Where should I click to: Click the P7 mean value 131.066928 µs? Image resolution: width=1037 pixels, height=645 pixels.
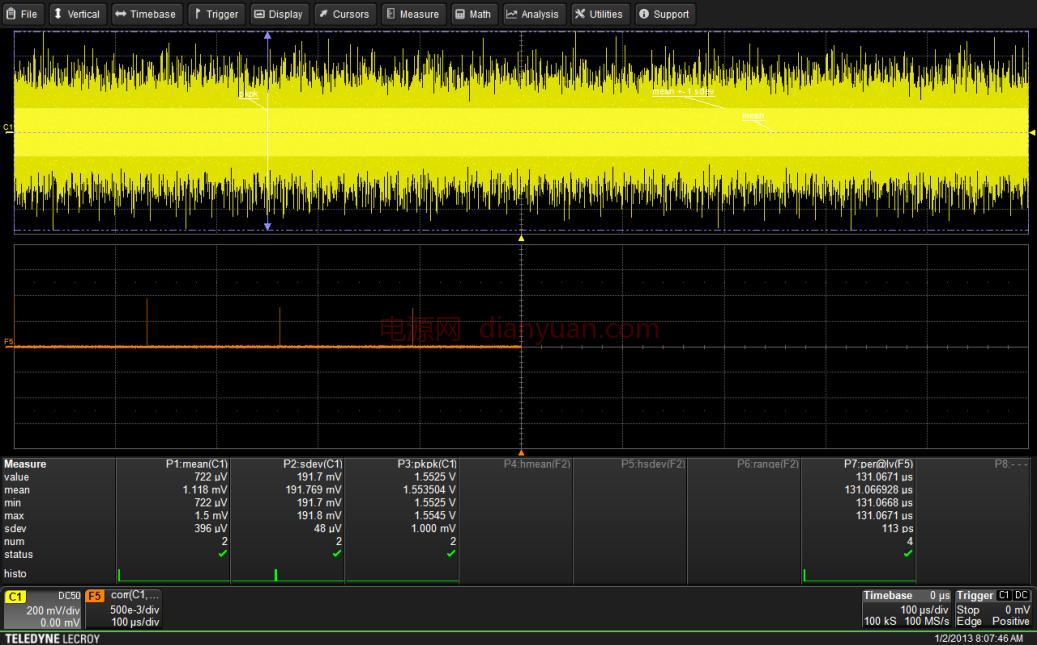[x=879, y=490]
